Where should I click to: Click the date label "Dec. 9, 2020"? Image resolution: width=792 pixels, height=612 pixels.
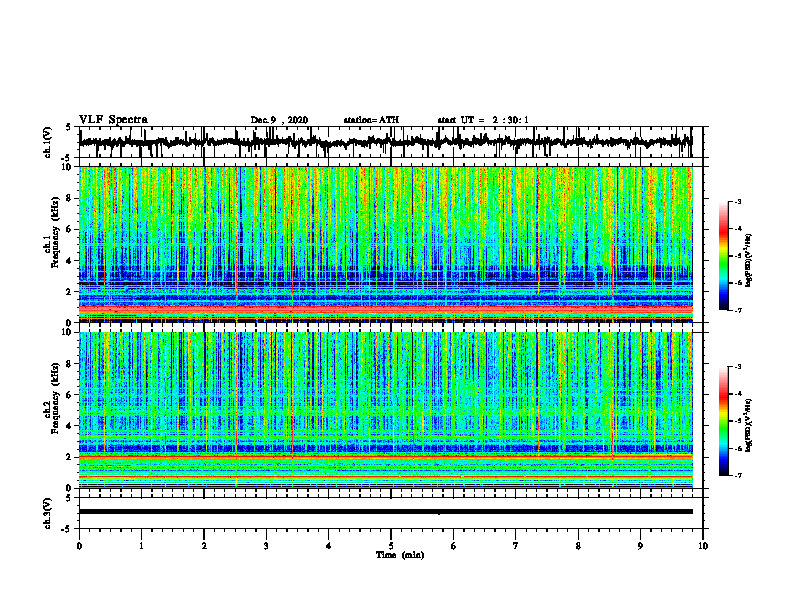pos(279,120)
